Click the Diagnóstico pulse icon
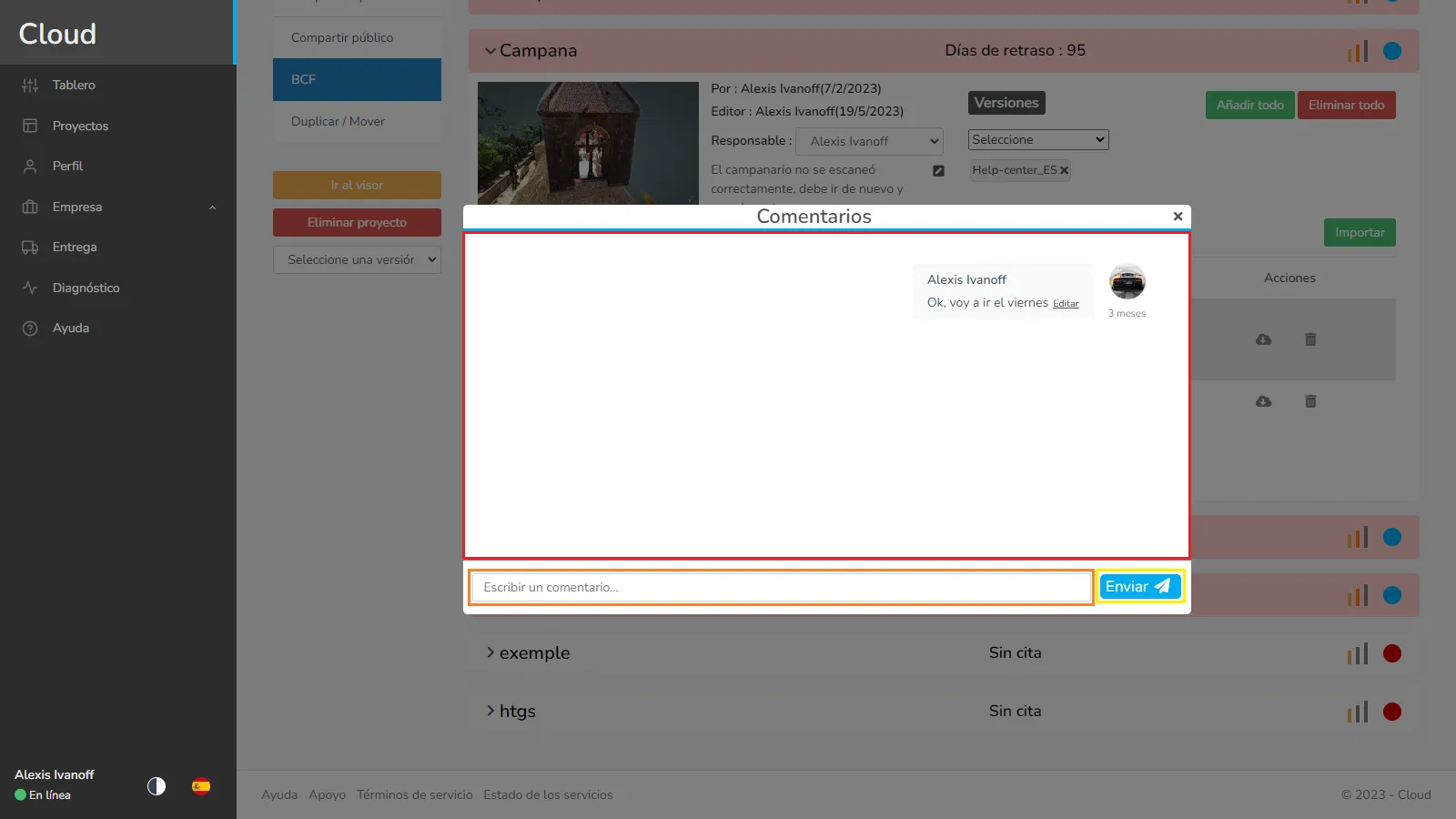This screenshot has height=819, width=1456. click(x=30, y=288)
